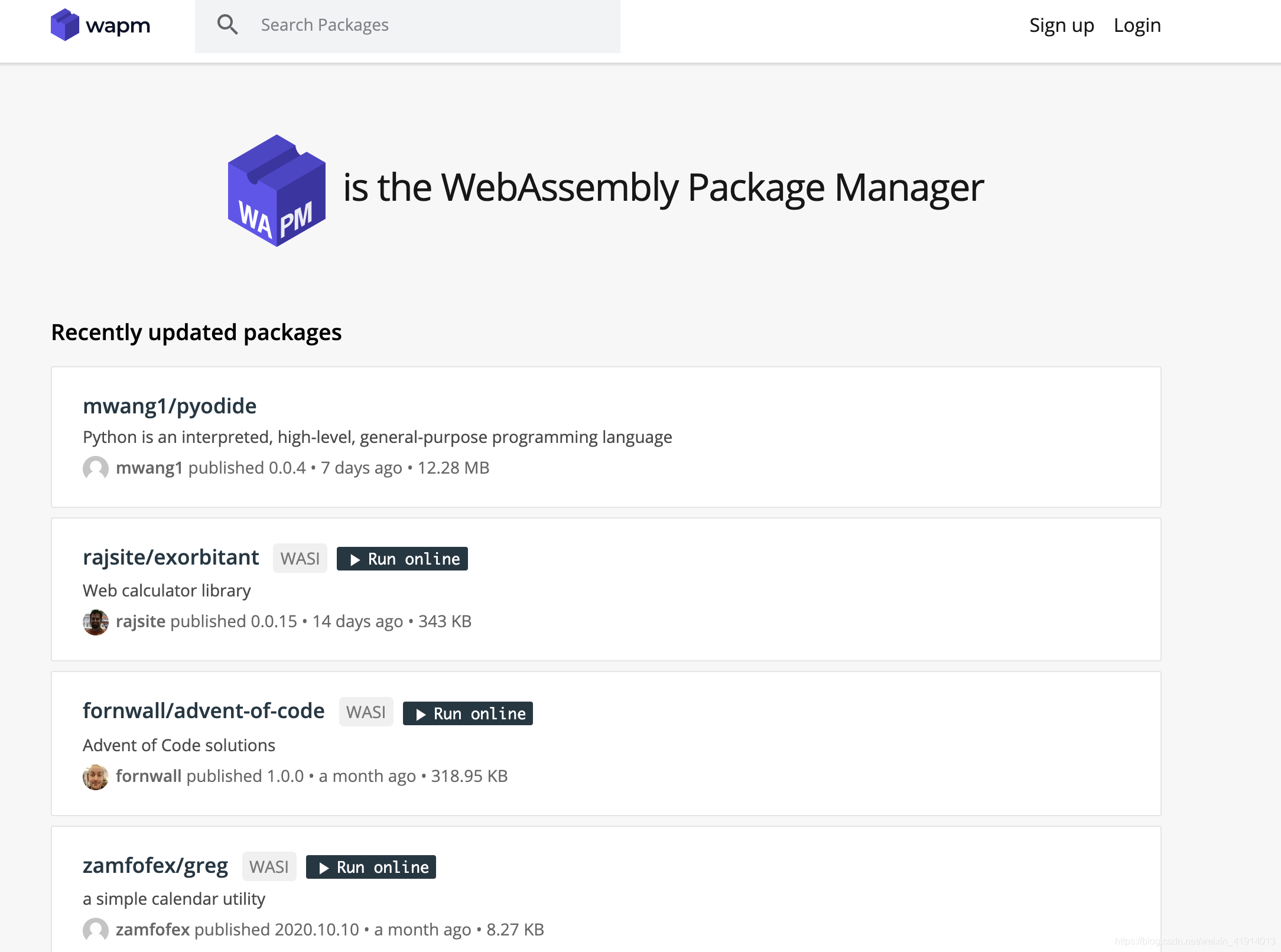
Task: Click the magnifying glass search icon
Action: pos(227,25)
